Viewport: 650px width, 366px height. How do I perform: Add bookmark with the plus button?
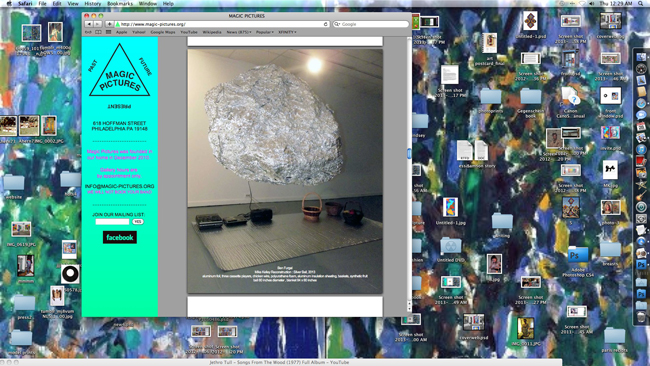coord(109,24)
